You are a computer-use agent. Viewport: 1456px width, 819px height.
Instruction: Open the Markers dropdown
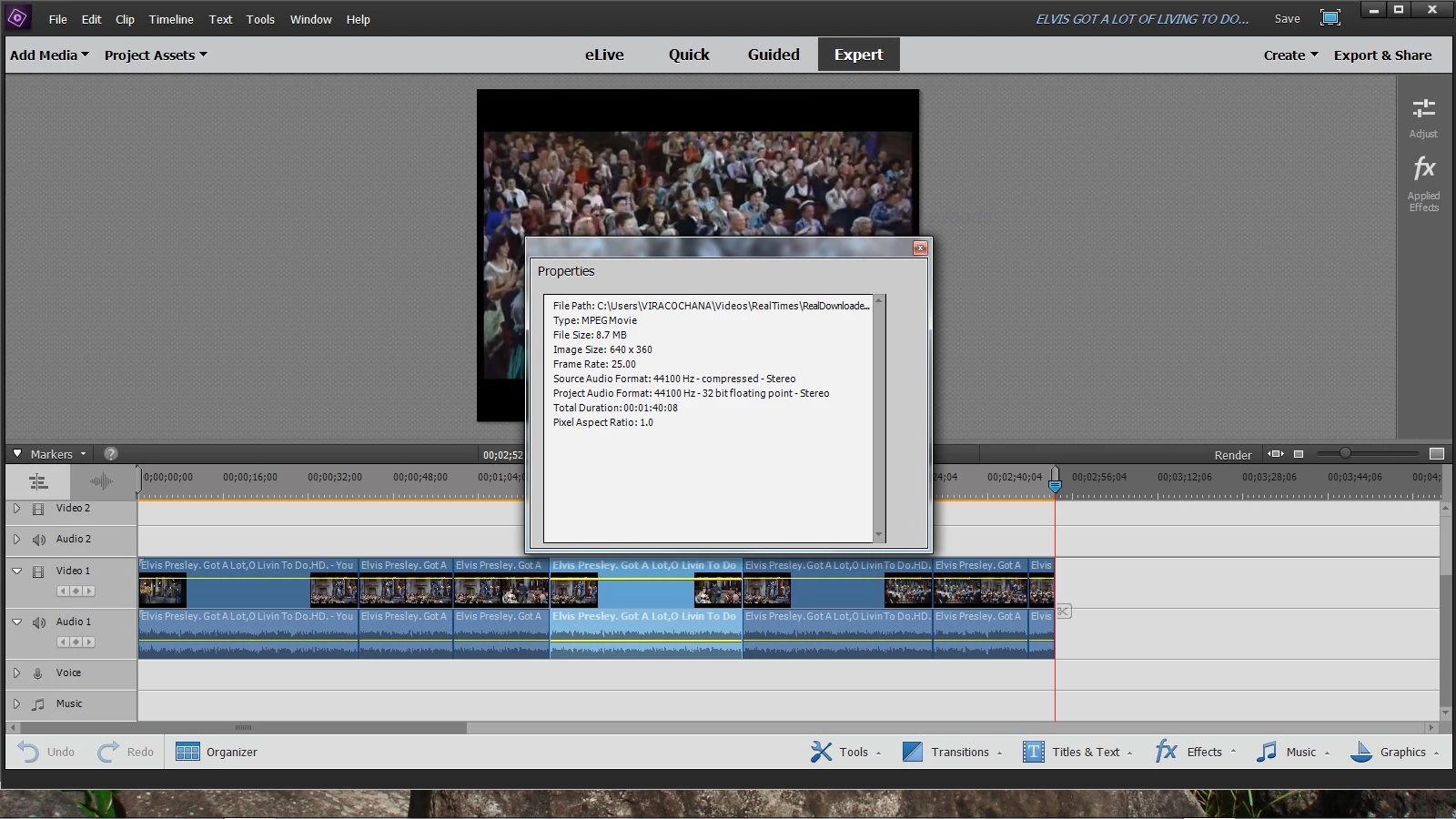[58, 454]
